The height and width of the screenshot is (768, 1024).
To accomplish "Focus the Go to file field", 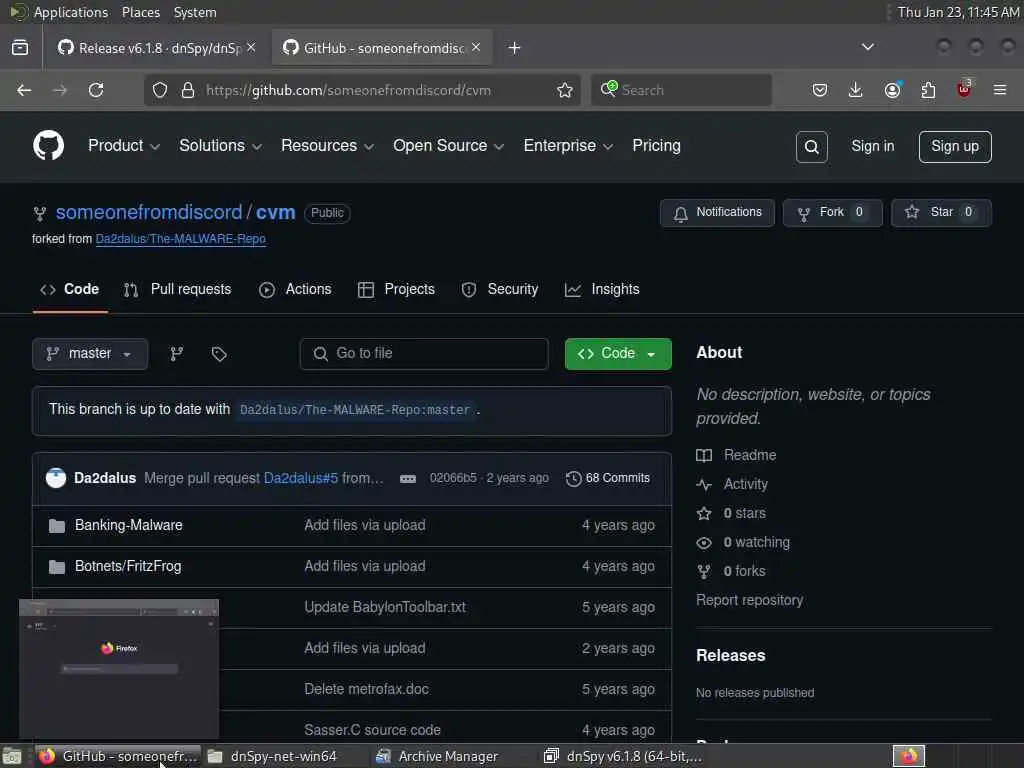I will click(x=424, y=354).
